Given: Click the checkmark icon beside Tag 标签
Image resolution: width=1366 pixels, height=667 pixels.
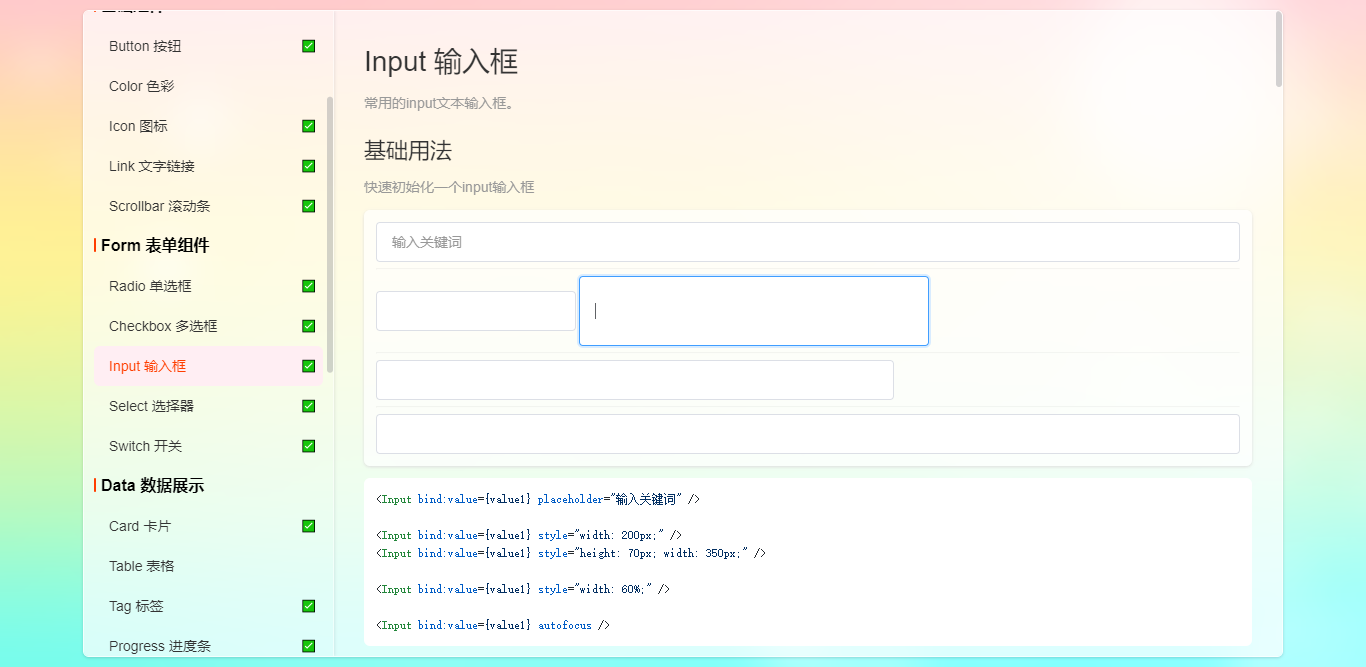Looking at the screenshot, I should tap(308, 606).
